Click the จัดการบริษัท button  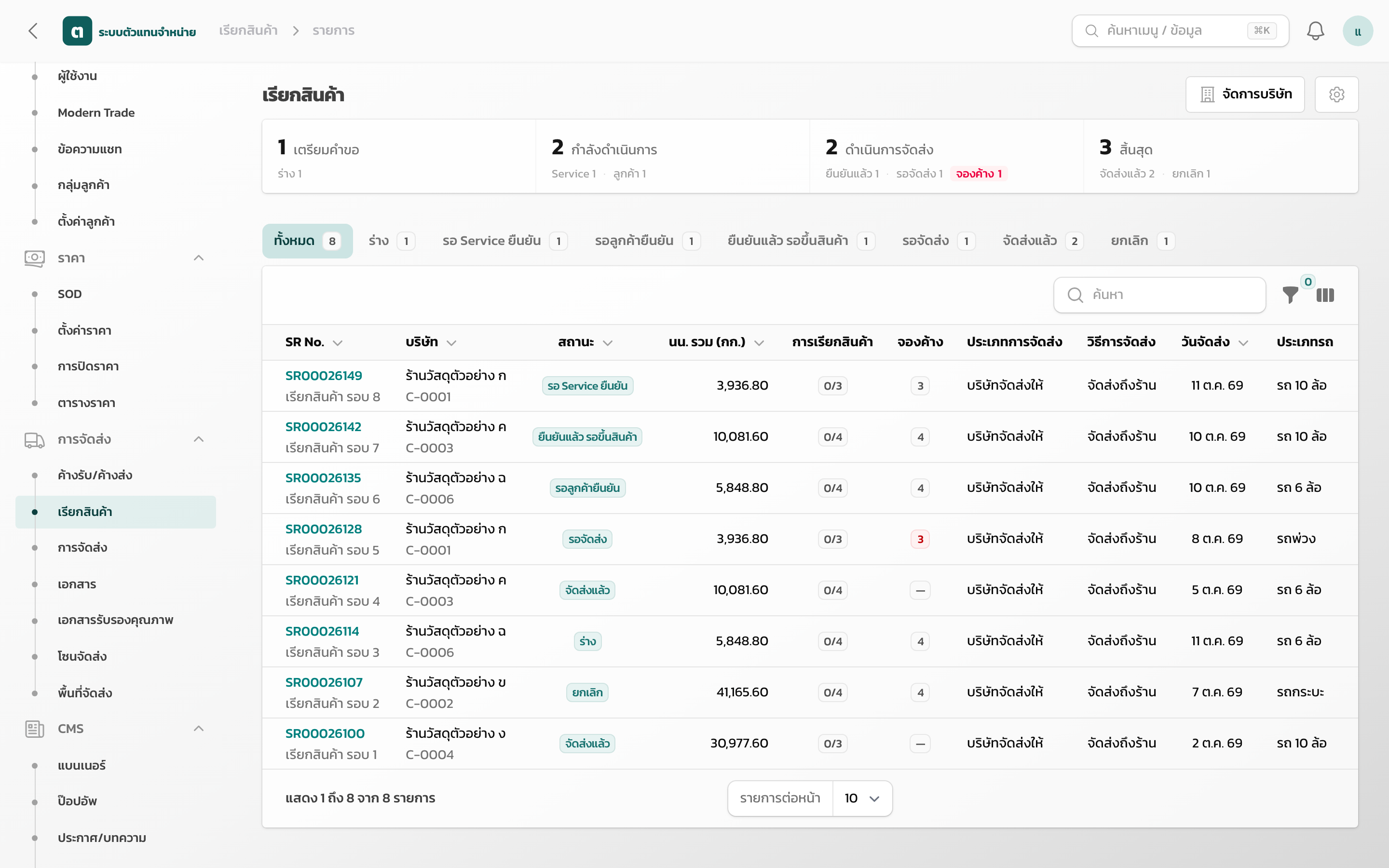coord(1245,94)
